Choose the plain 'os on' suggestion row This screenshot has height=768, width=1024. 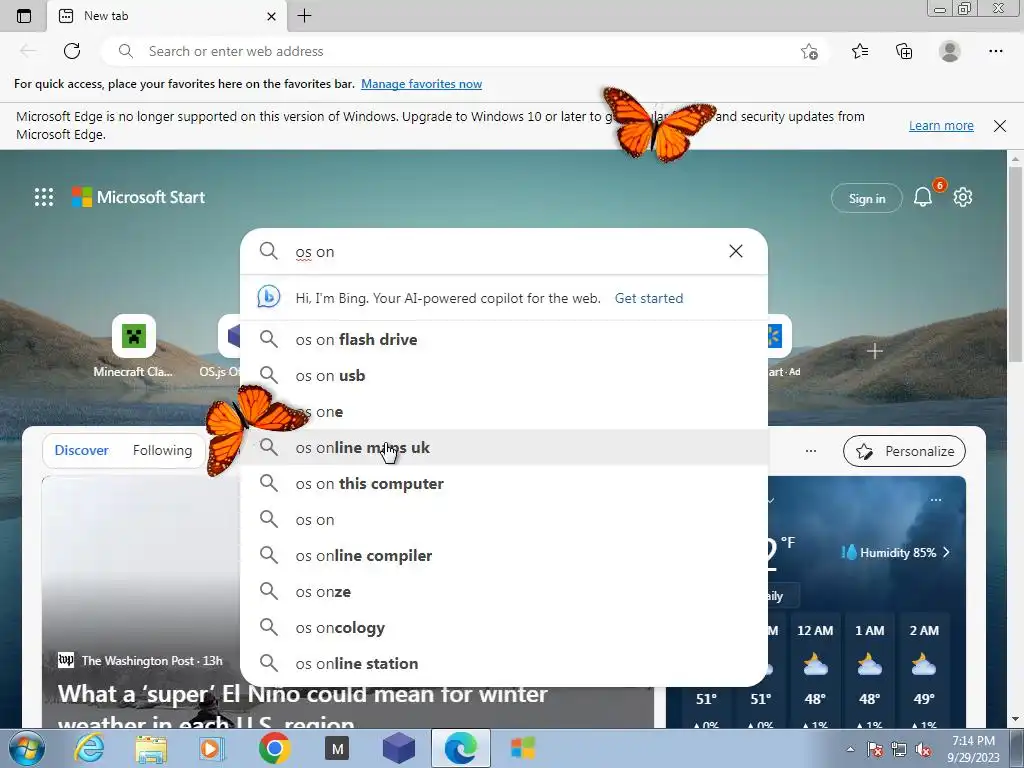[x=504, y=519]
